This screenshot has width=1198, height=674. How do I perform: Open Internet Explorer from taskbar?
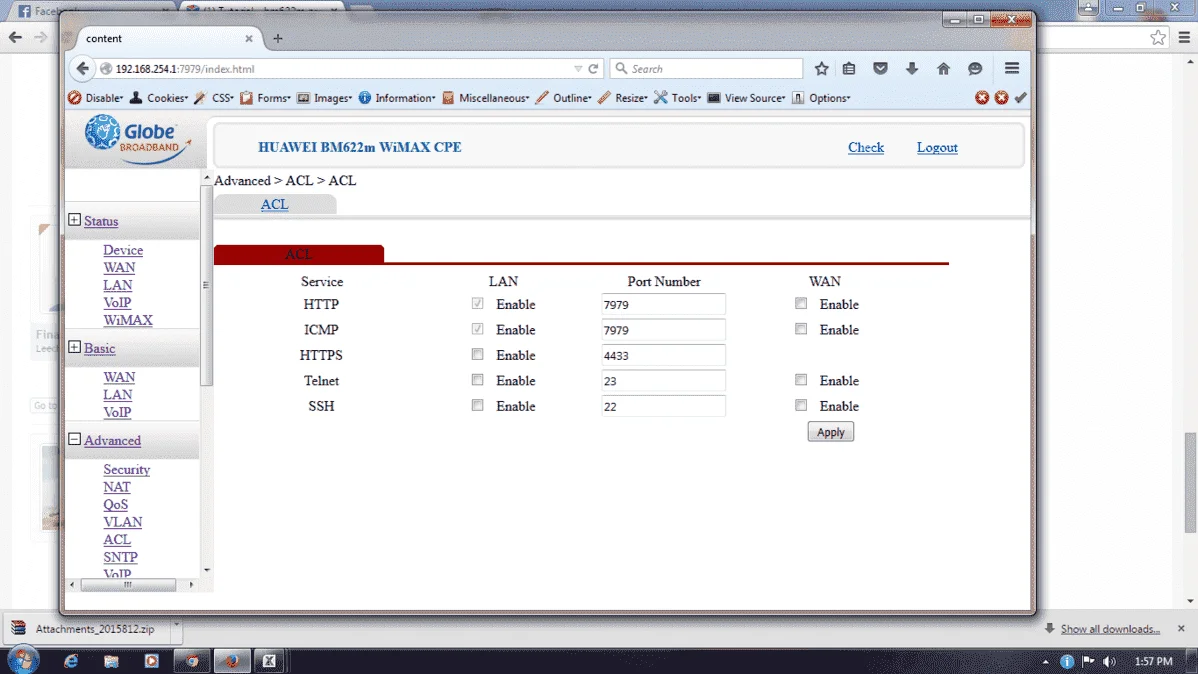click(x=70, y=661)
